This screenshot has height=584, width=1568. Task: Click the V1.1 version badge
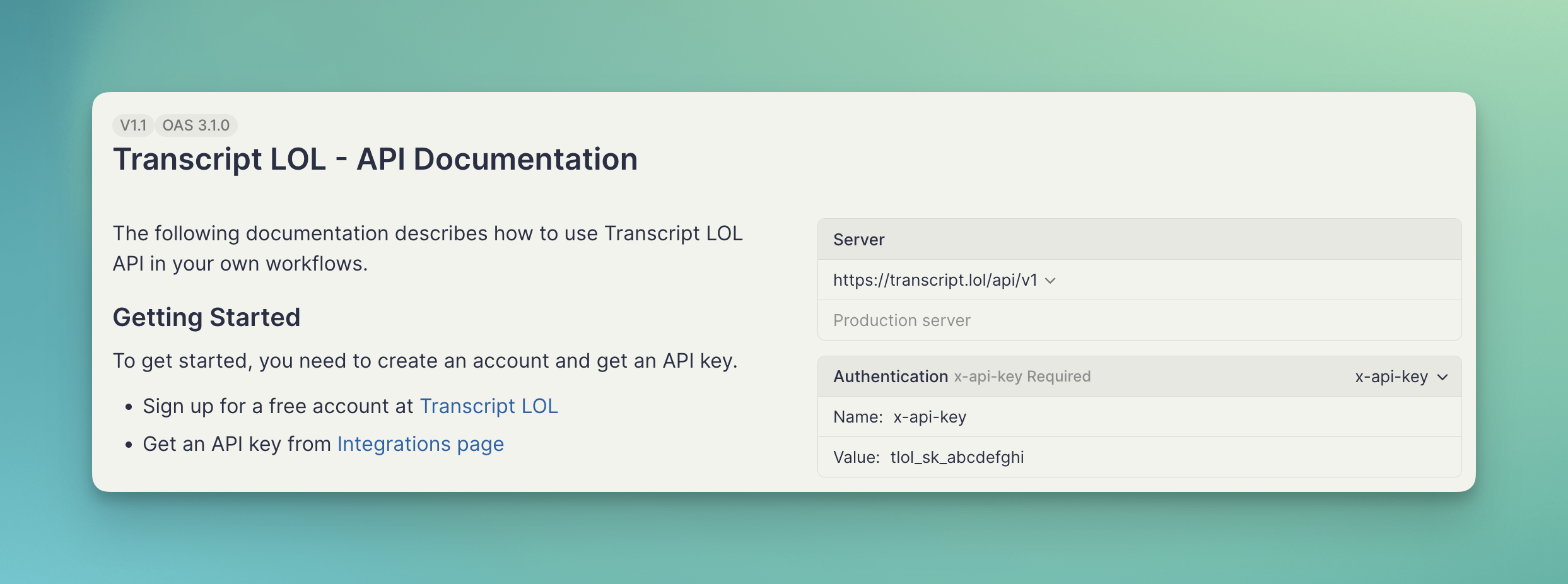click(x=133, y=126)
